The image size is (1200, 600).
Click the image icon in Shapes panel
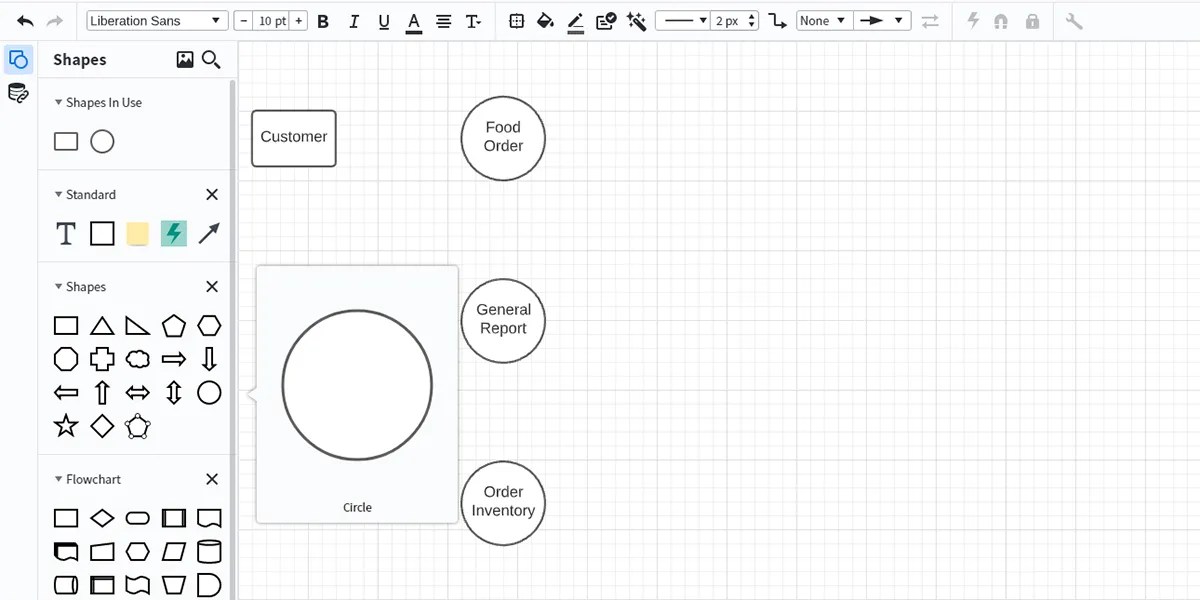point(184,59)
